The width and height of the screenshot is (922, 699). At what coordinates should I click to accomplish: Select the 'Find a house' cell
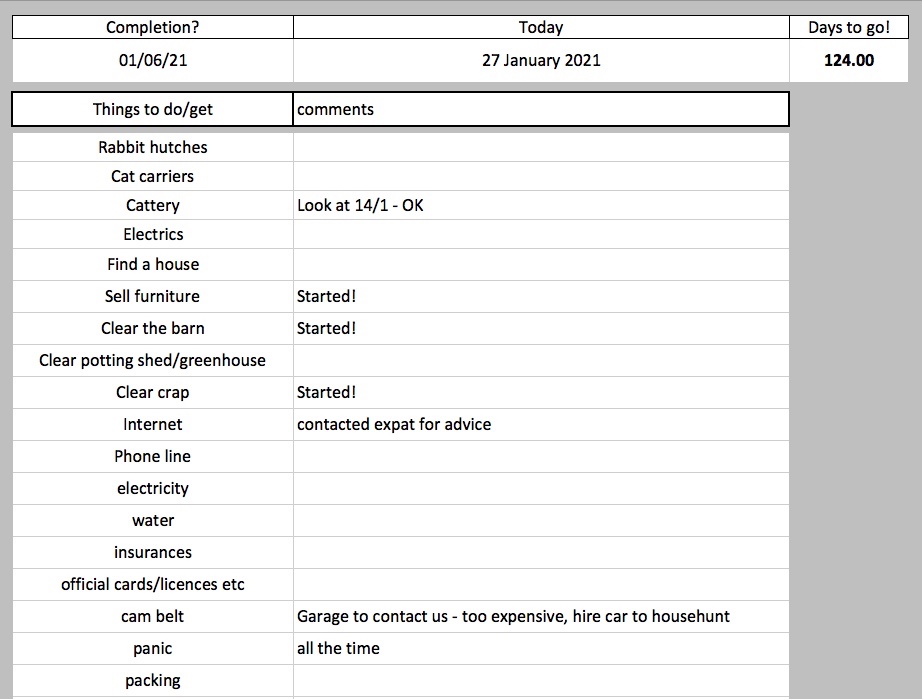(153, 264)
